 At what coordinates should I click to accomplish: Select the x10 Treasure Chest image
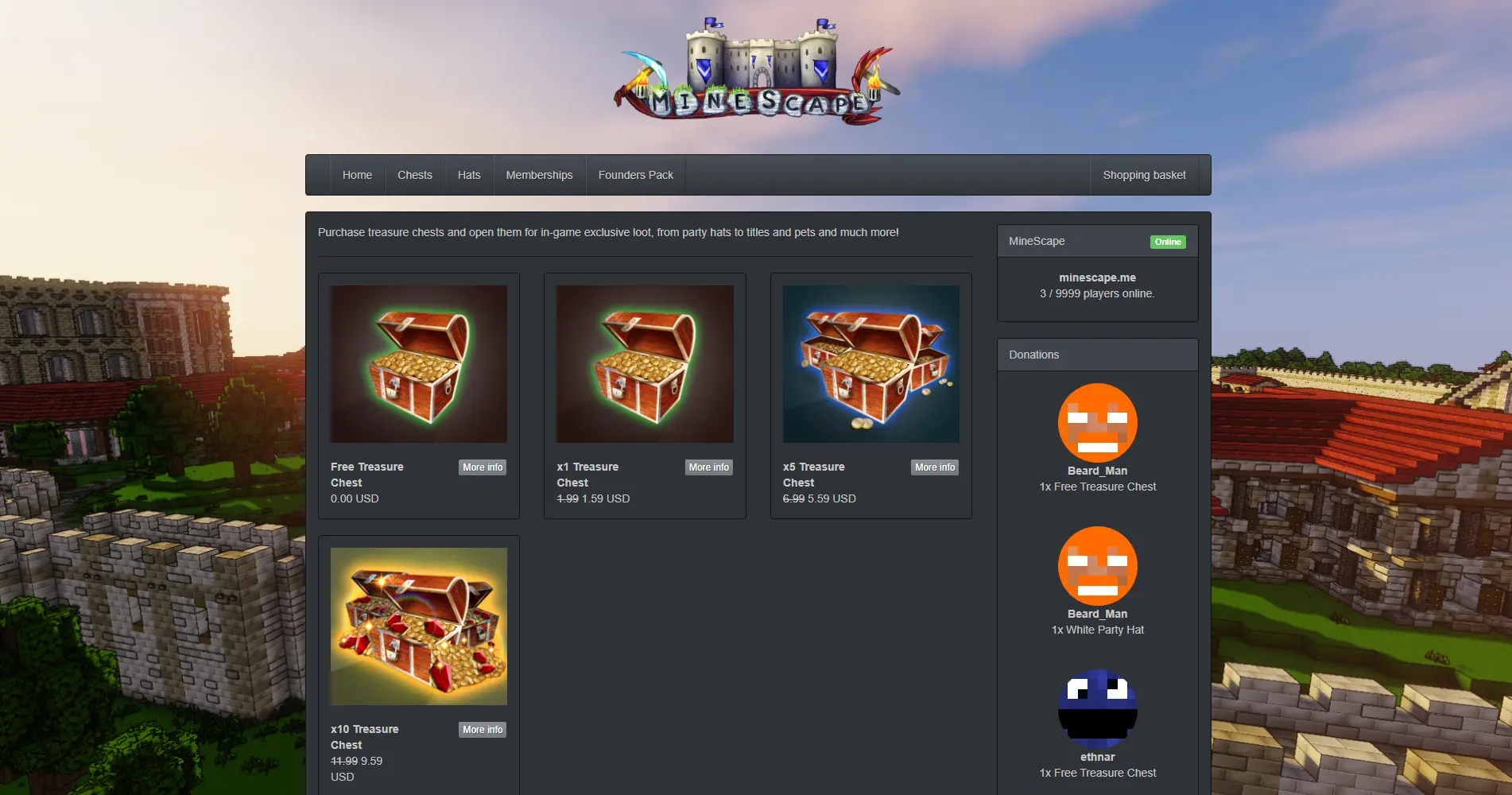point(419,626)
